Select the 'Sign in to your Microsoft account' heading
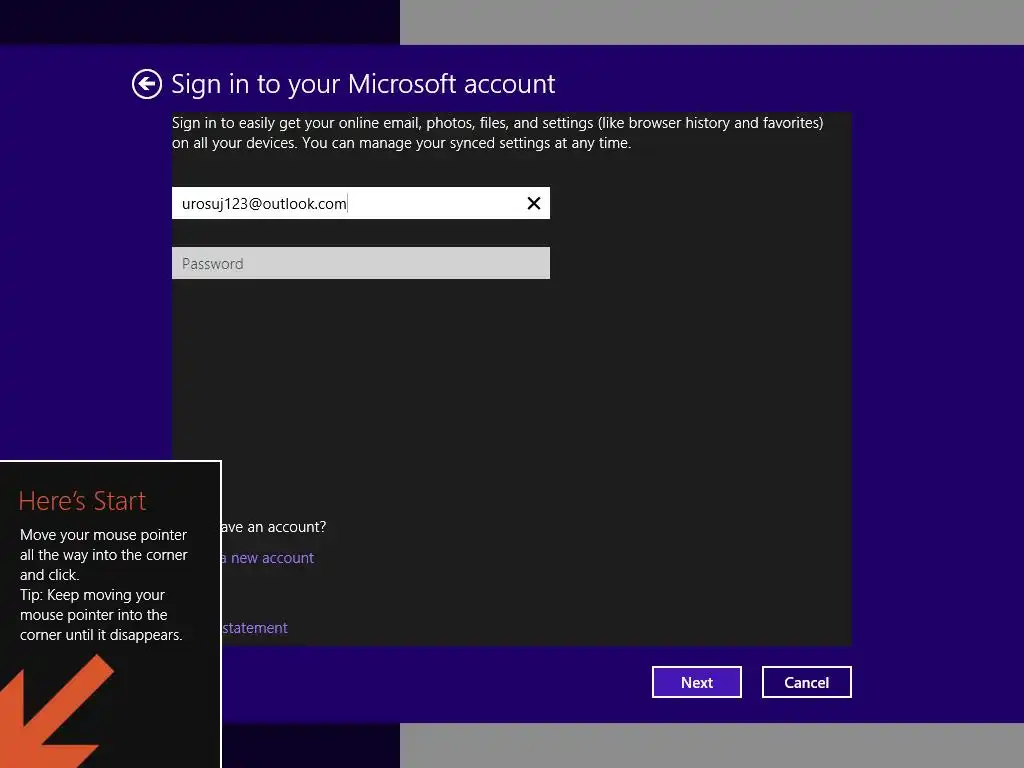 [363, 84]
